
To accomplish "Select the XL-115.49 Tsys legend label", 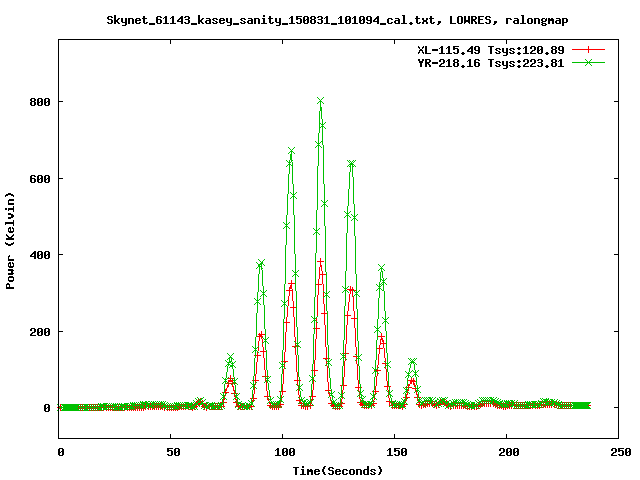I will point(490,49).
